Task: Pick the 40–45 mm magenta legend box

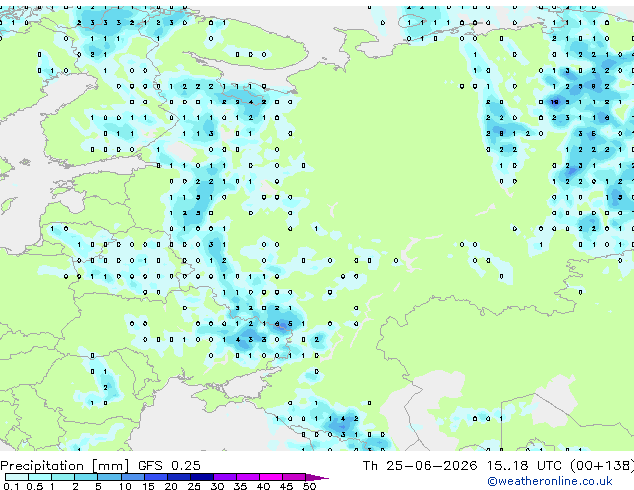Action: (x=271, y=477)
